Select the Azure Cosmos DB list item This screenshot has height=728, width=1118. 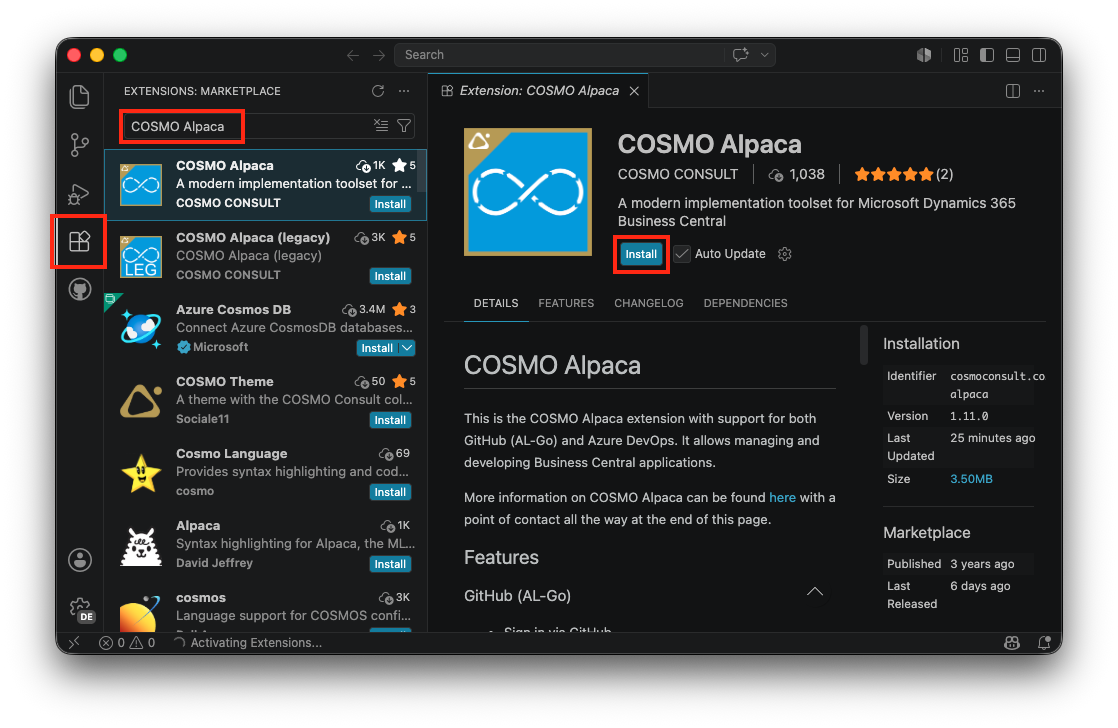click(x=265, y=329)
